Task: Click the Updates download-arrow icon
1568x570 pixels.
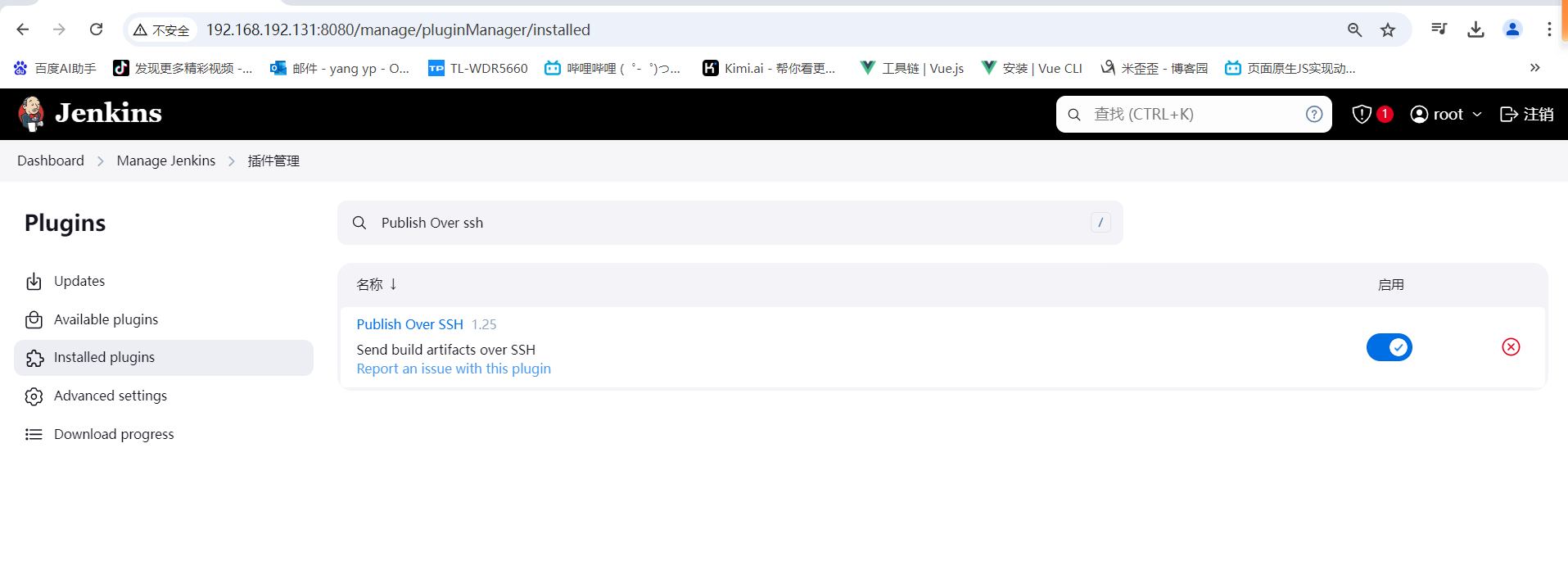Action: tap(34, 282)
